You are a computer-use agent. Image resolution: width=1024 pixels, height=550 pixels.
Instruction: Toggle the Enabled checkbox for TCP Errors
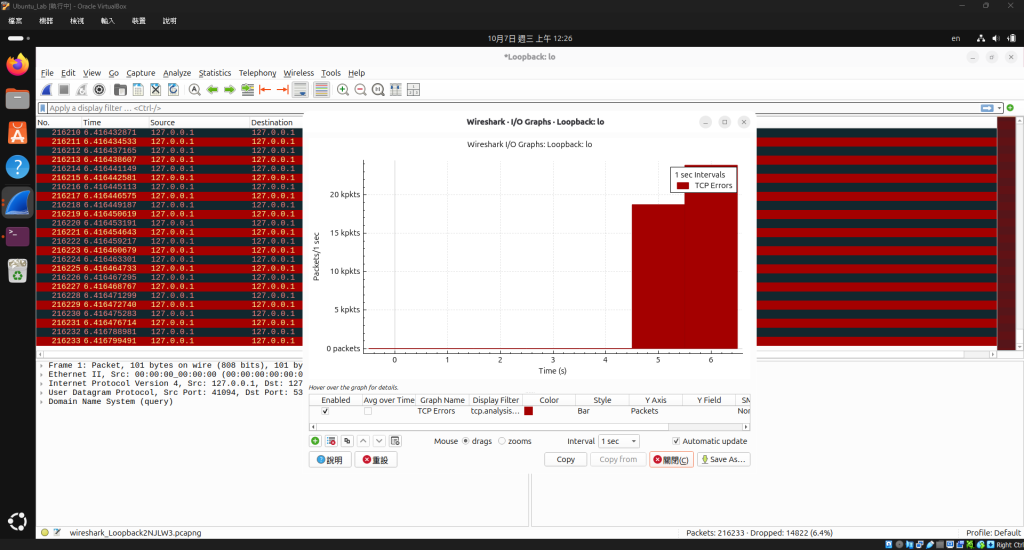tap(325, 412)
